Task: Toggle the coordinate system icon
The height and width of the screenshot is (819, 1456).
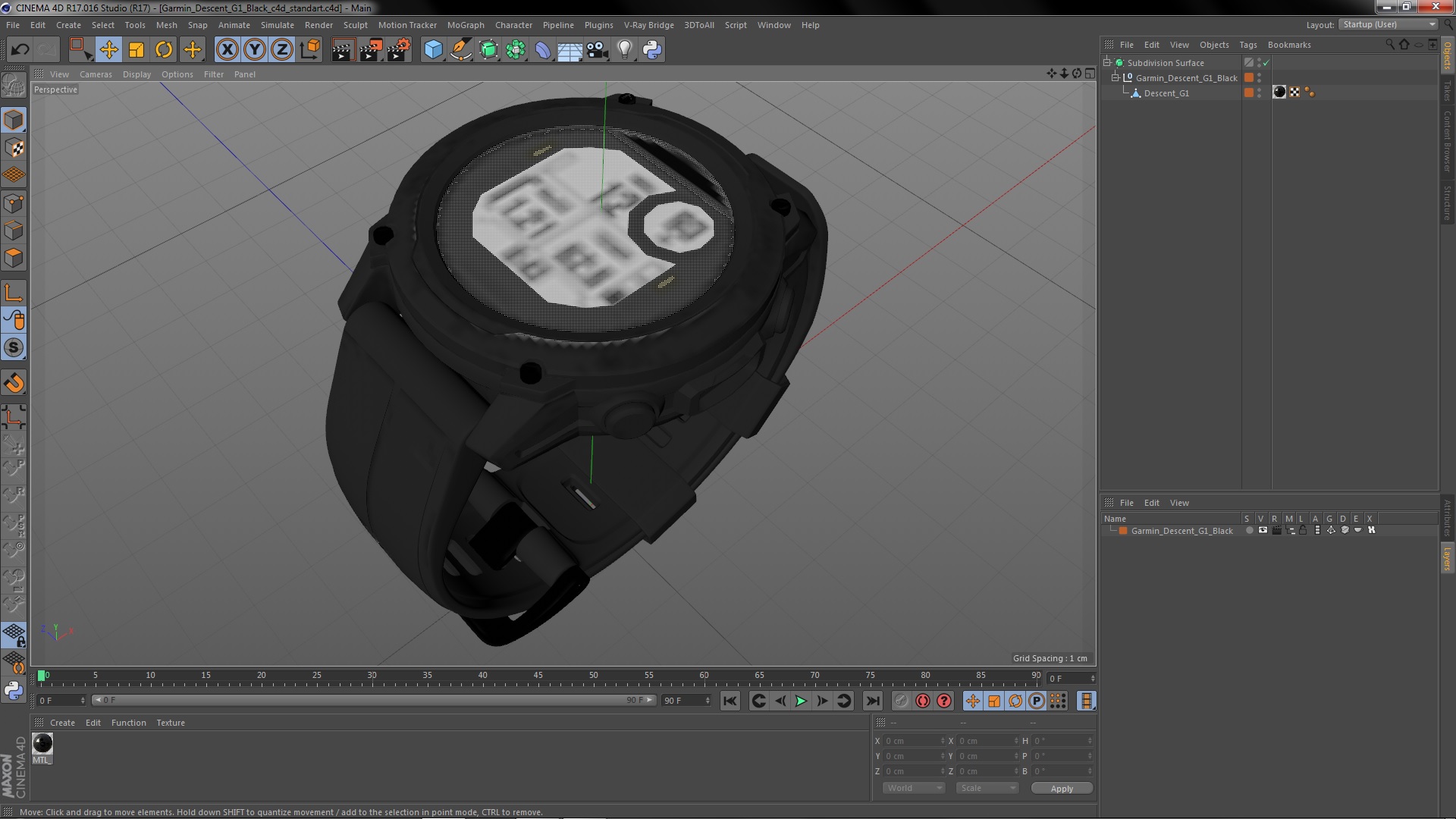Action: click(310, 50)
